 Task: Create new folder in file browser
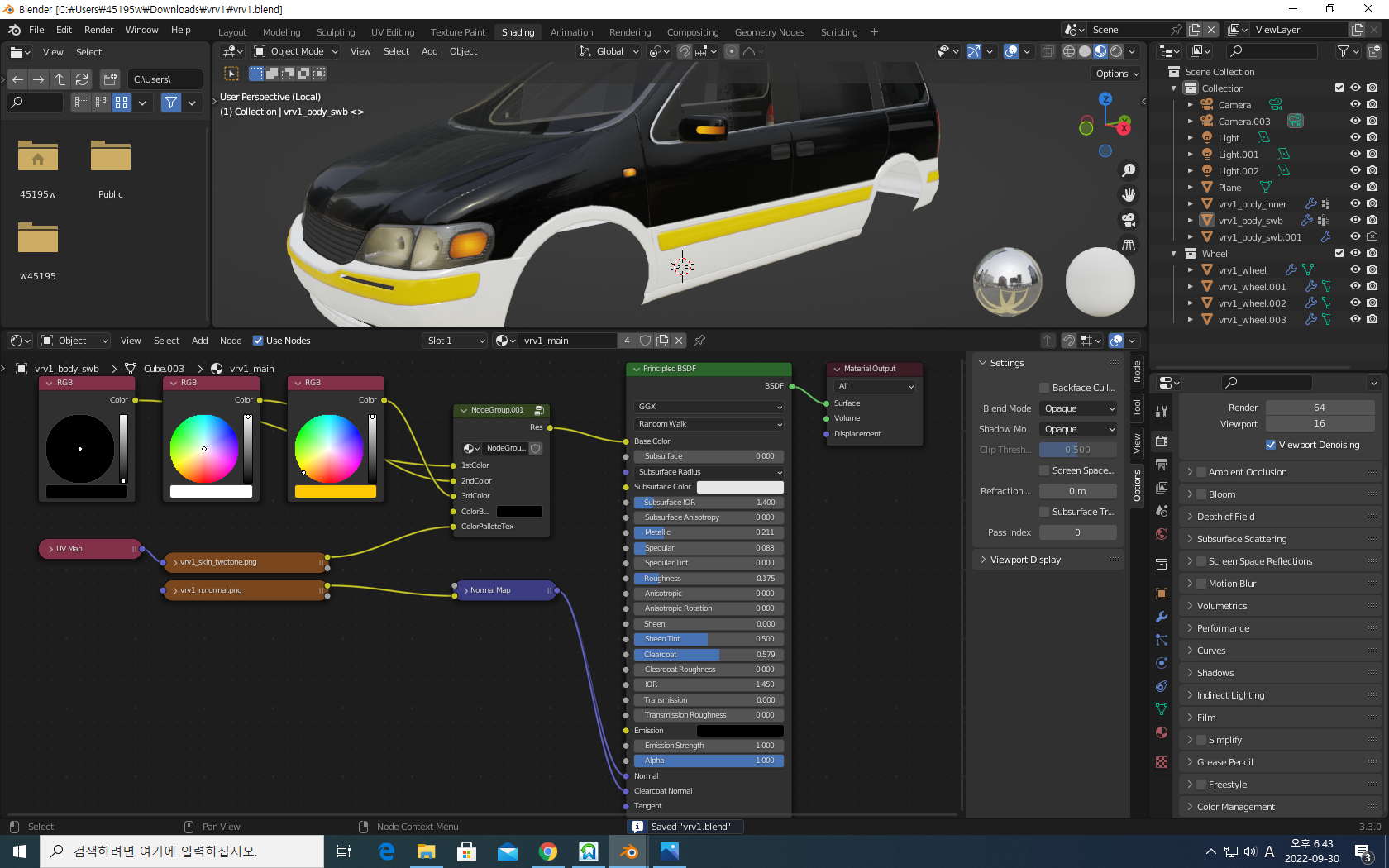click(110, 79)
